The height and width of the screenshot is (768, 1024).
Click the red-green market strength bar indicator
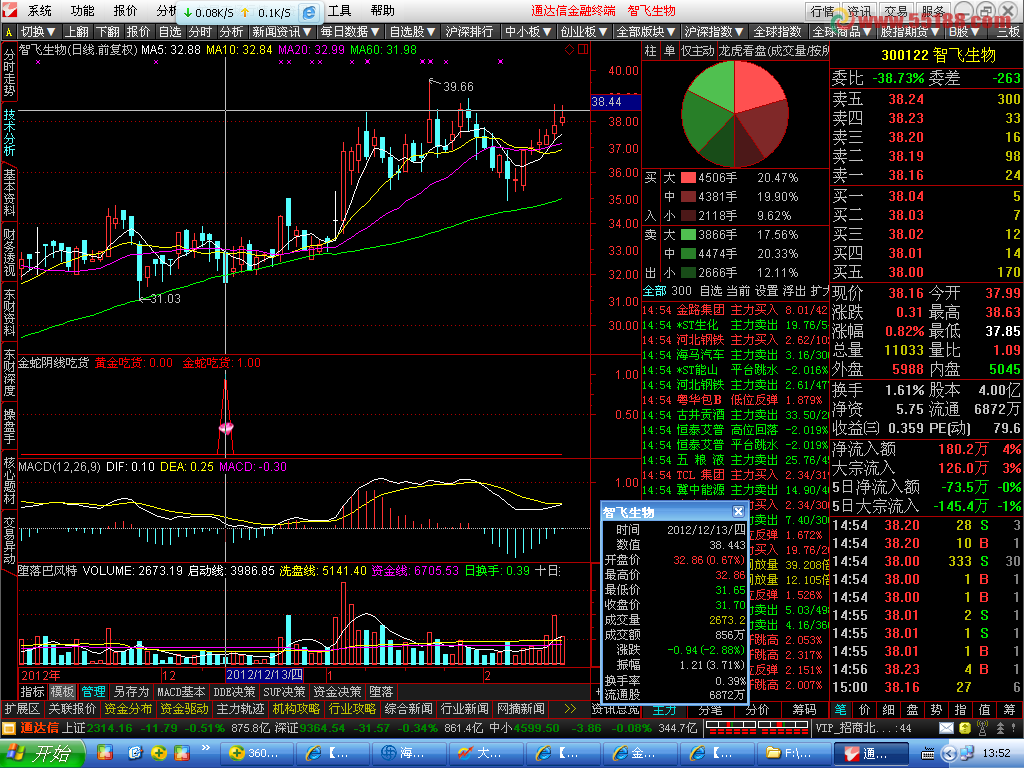pyautogui.click(x=758, y=728)
